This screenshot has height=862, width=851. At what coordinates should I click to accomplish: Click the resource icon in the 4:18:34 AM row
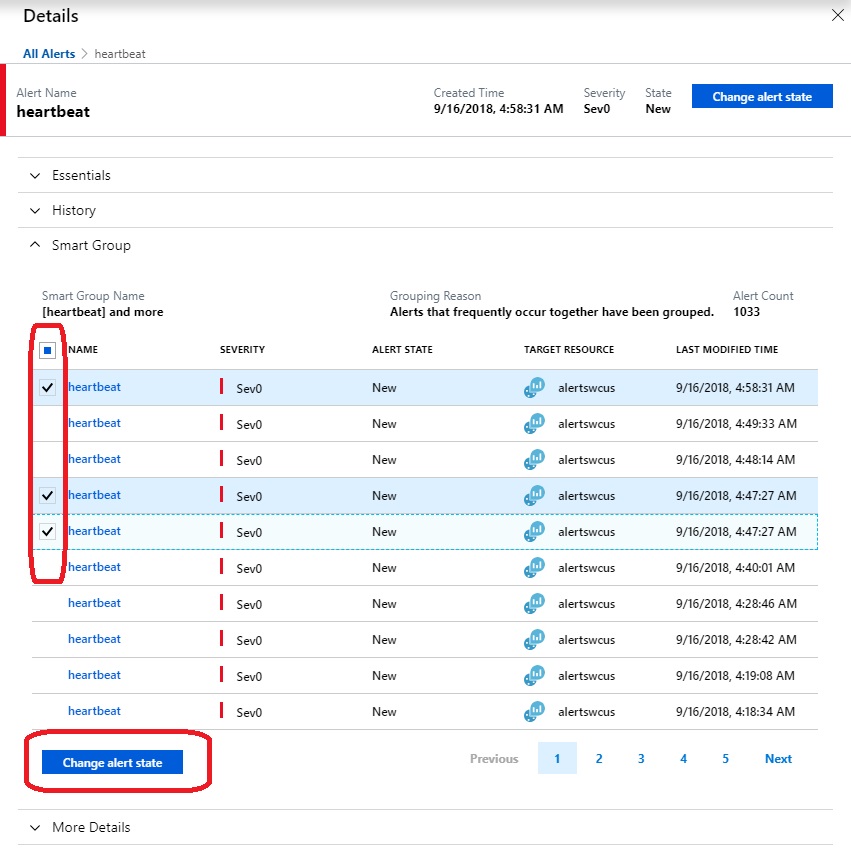coord(535,712)
